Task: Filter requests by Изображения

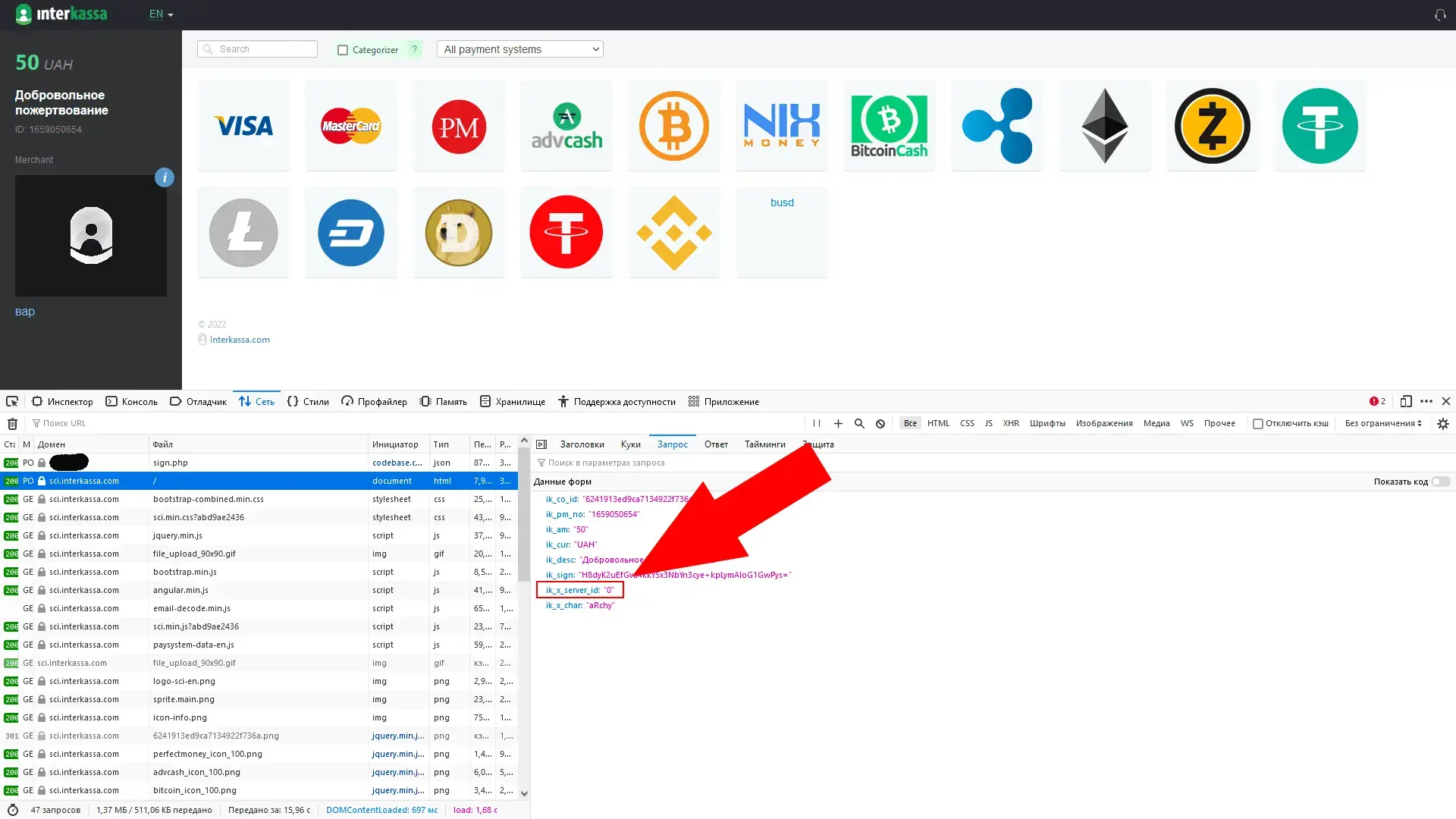Action: pyautogui.click(x=1104, y=423)
